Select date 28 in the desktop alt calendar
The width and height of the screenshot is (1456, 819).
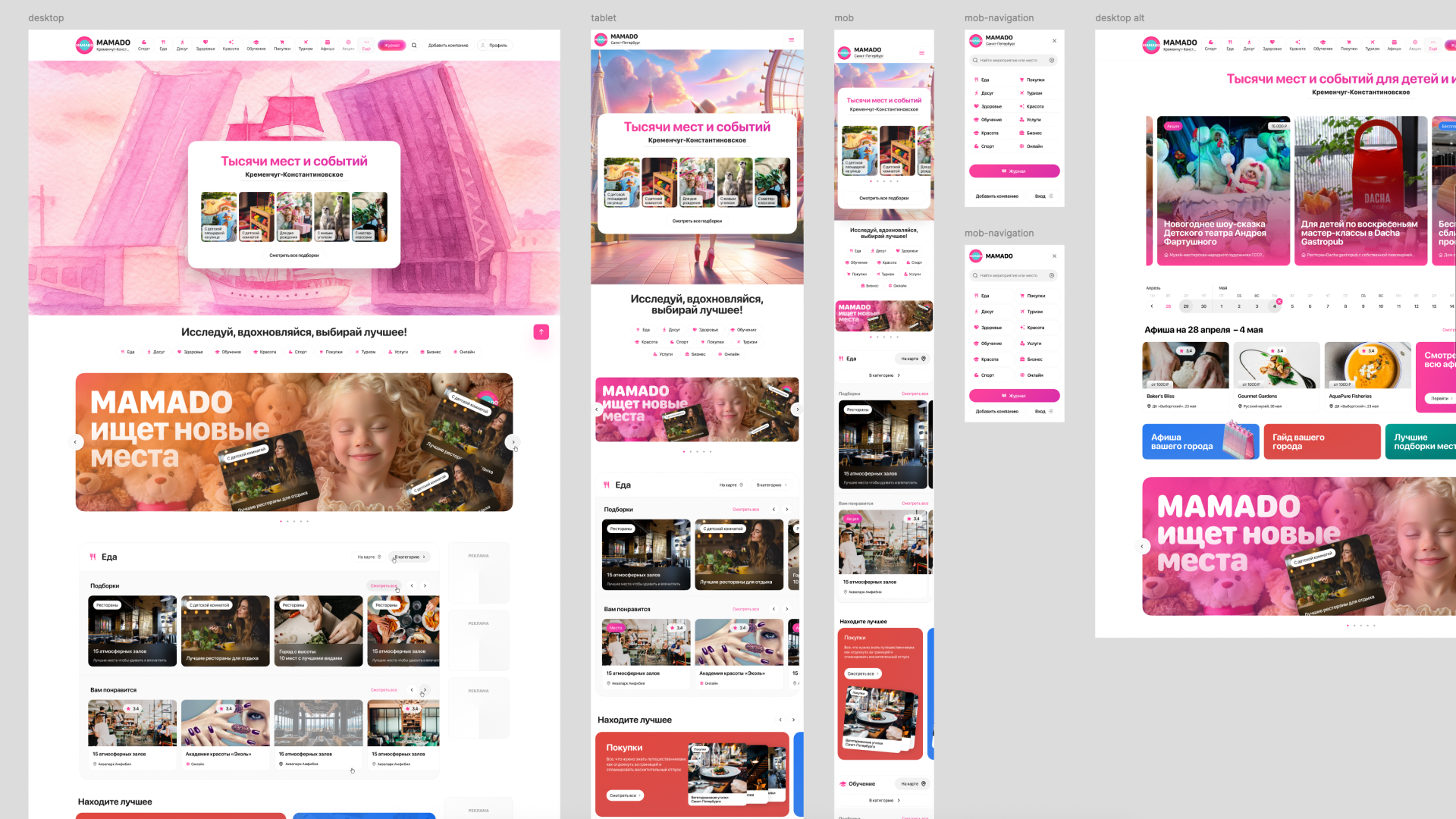pos(1169,306)
